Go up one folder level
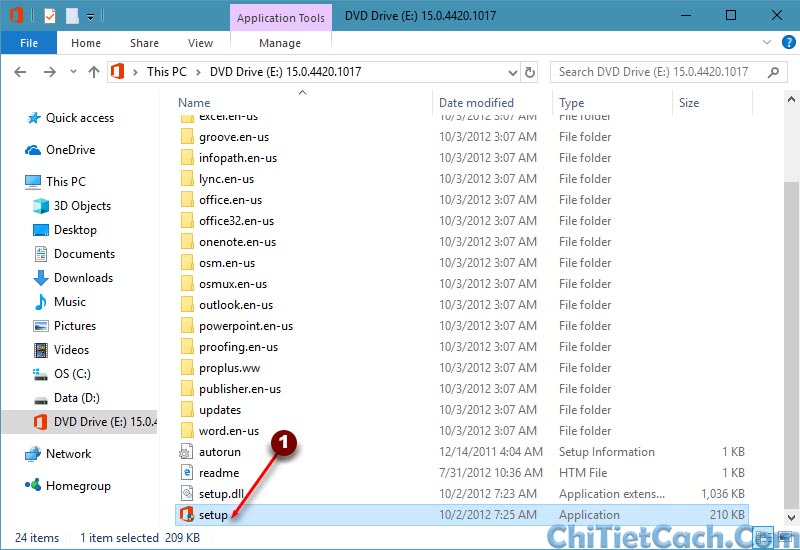Screen dimensions: 800x550 94,72
